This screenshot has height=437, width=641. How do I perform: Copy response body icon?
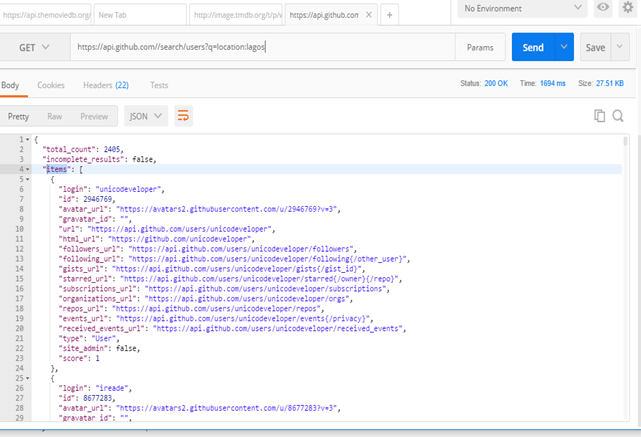(599, 116)
